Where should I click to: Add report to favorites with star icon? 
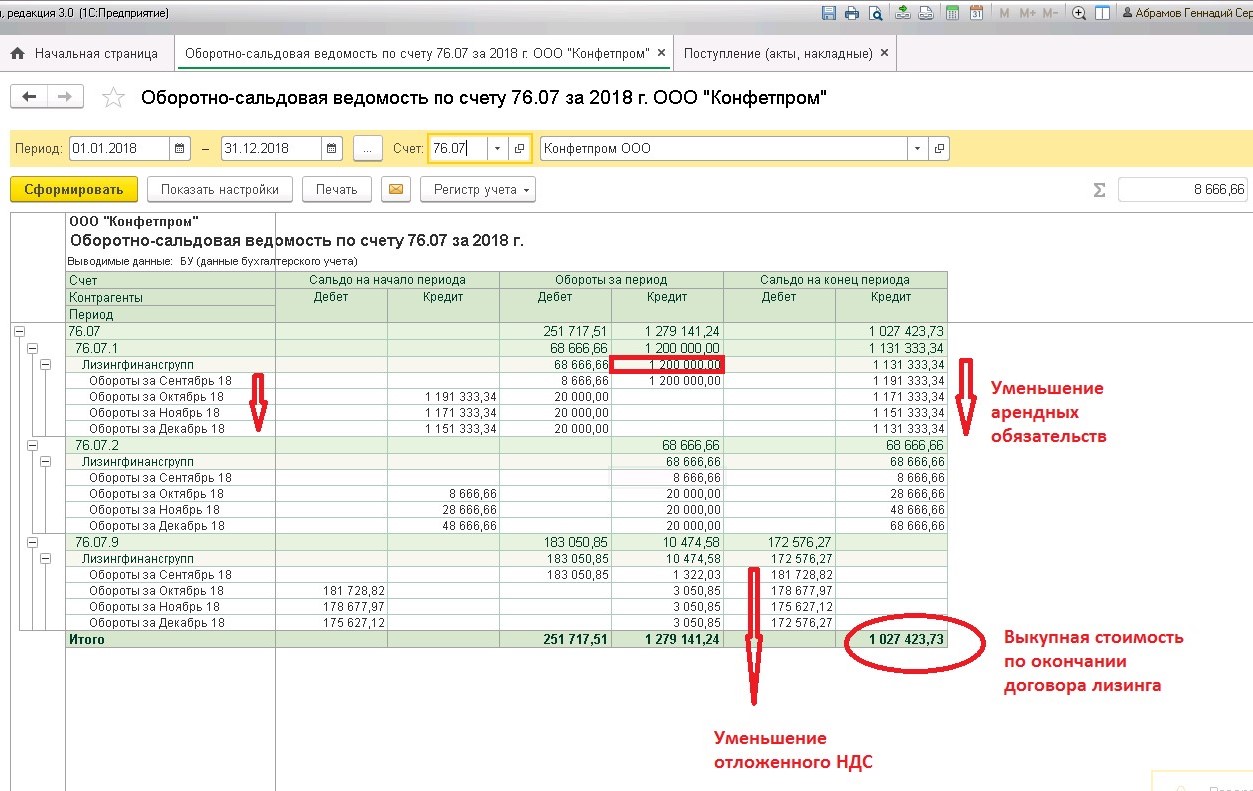click(x=114, y=97)
